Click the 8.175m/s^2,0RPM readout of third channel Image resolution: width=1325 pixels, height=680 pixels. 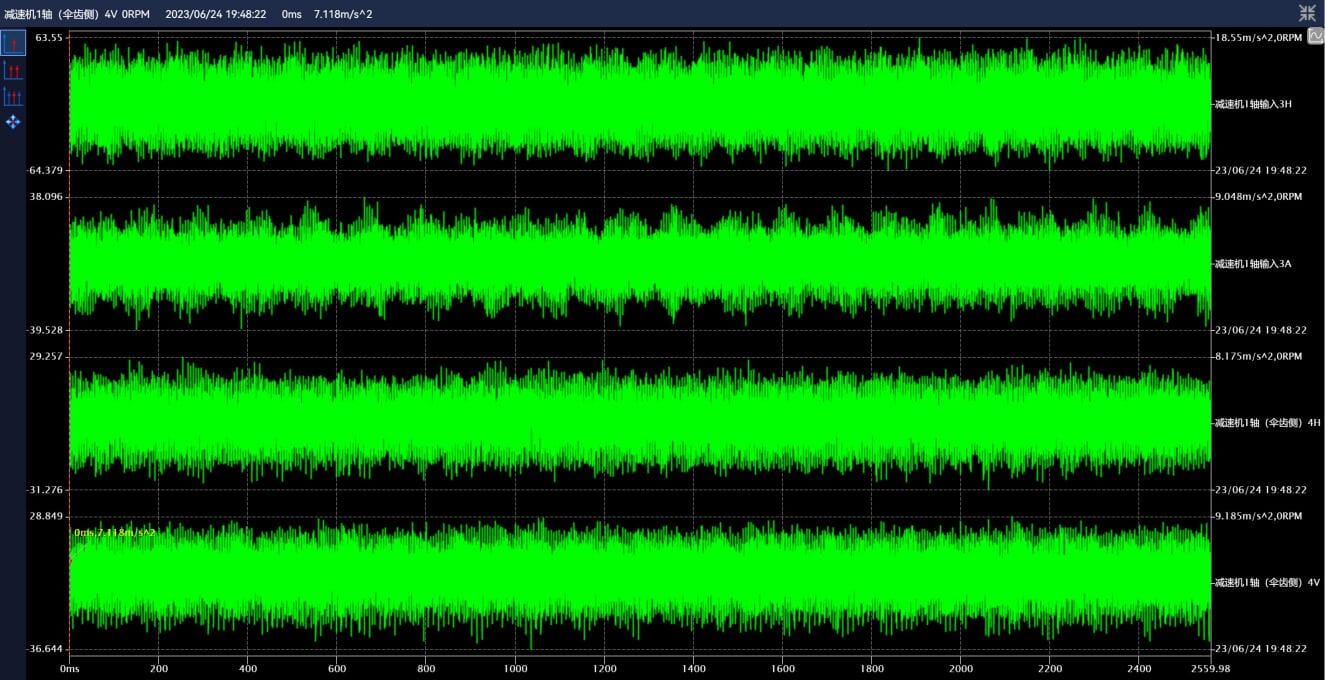(1258, 356)
